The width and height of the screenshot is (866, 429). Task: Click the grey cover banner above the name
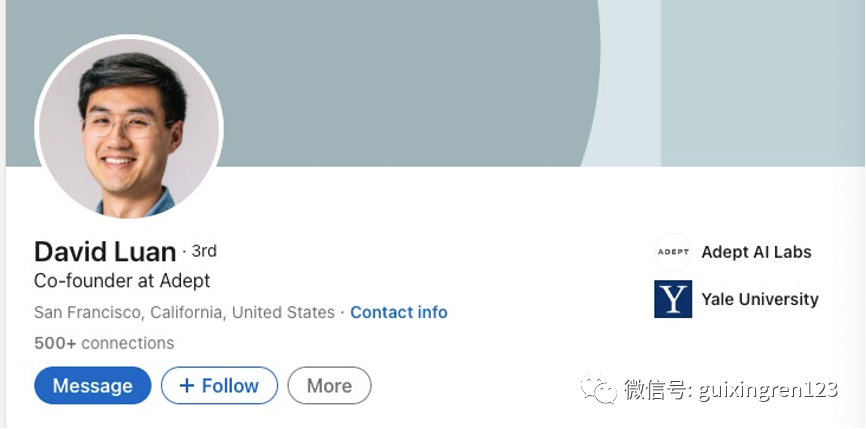[x=400, y=80]
